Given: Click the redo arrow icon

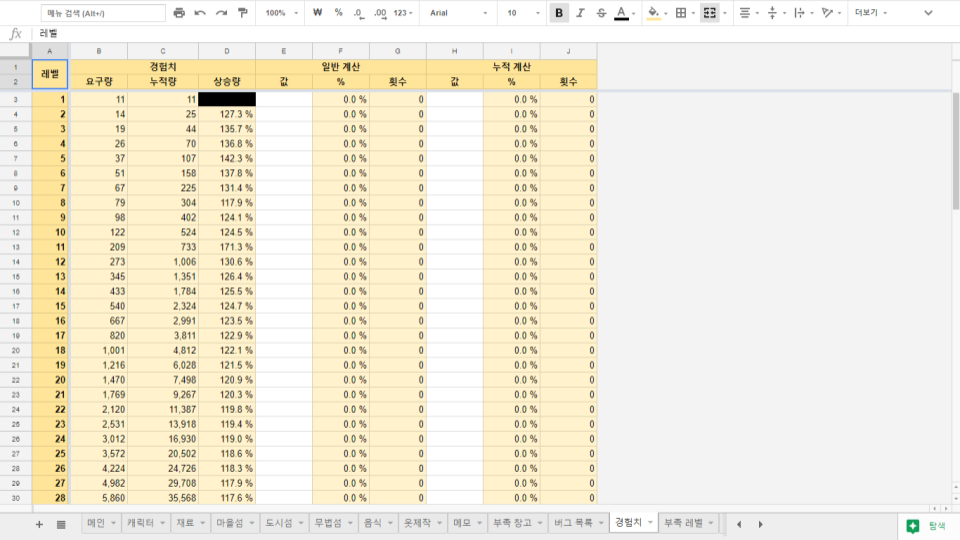Looking at the screenshot, I should (221, 13).
